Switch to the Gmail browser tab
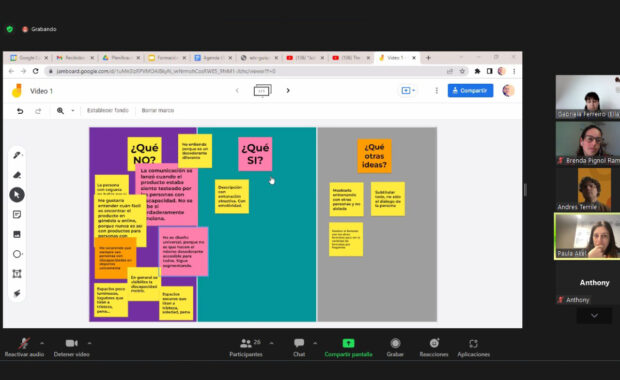 [x=75, y=58]
